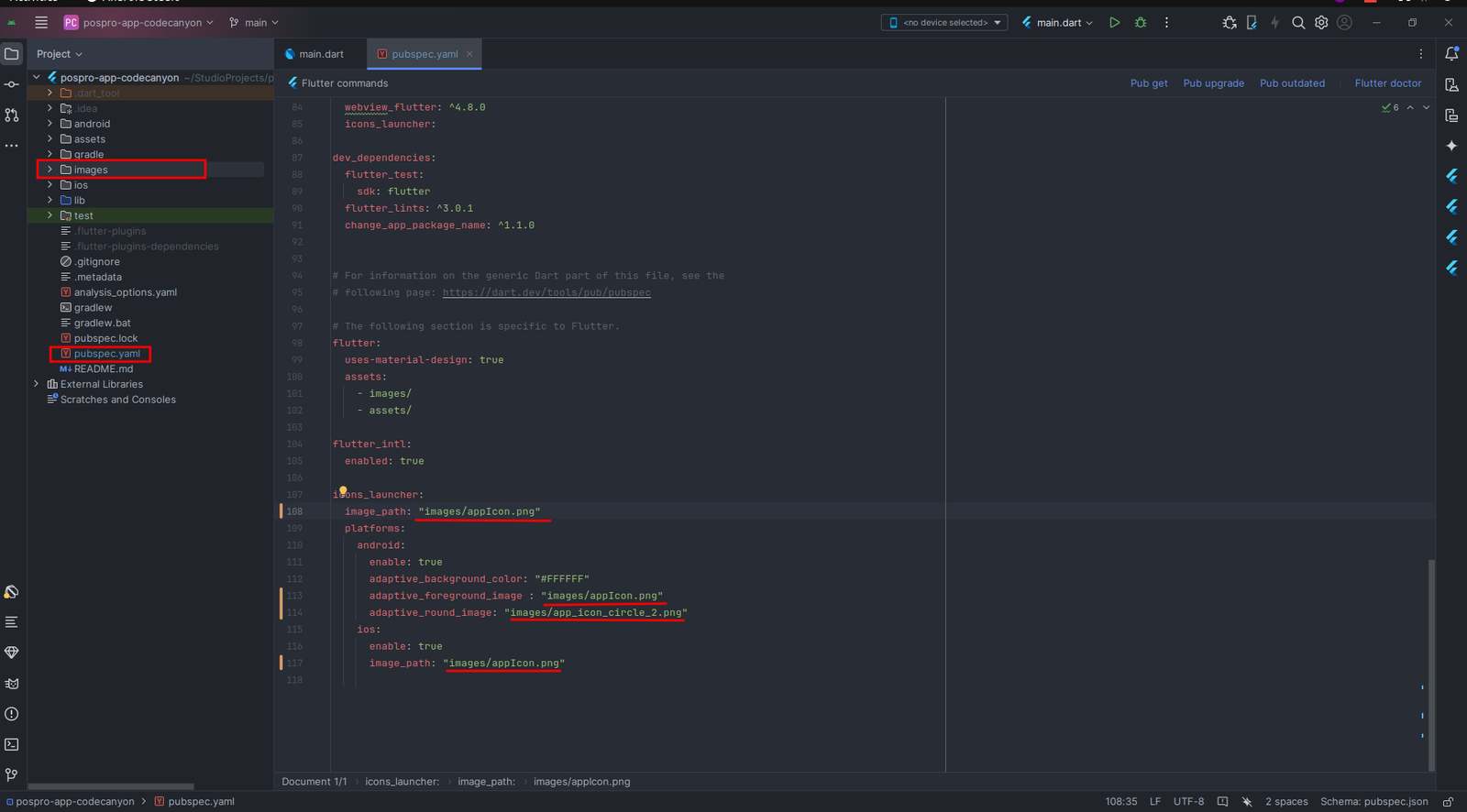Open Commit tool window icon

coord(12,84)
